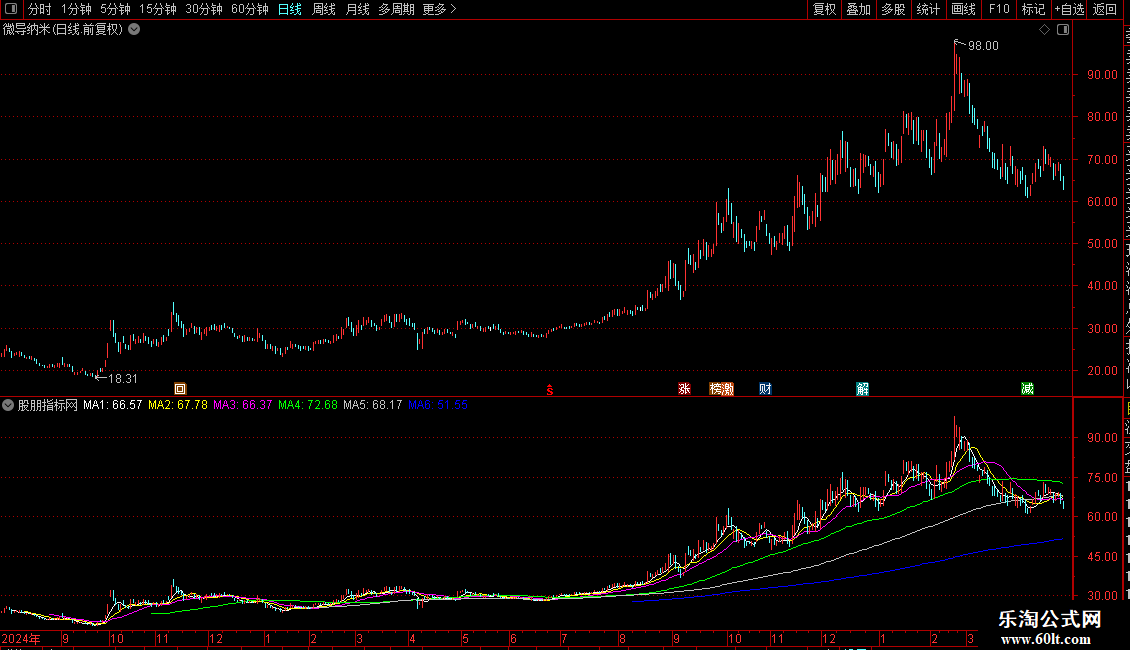Open the red S event marker
The height and width of the screenshot is (650, 1130).
click(550, 390)
